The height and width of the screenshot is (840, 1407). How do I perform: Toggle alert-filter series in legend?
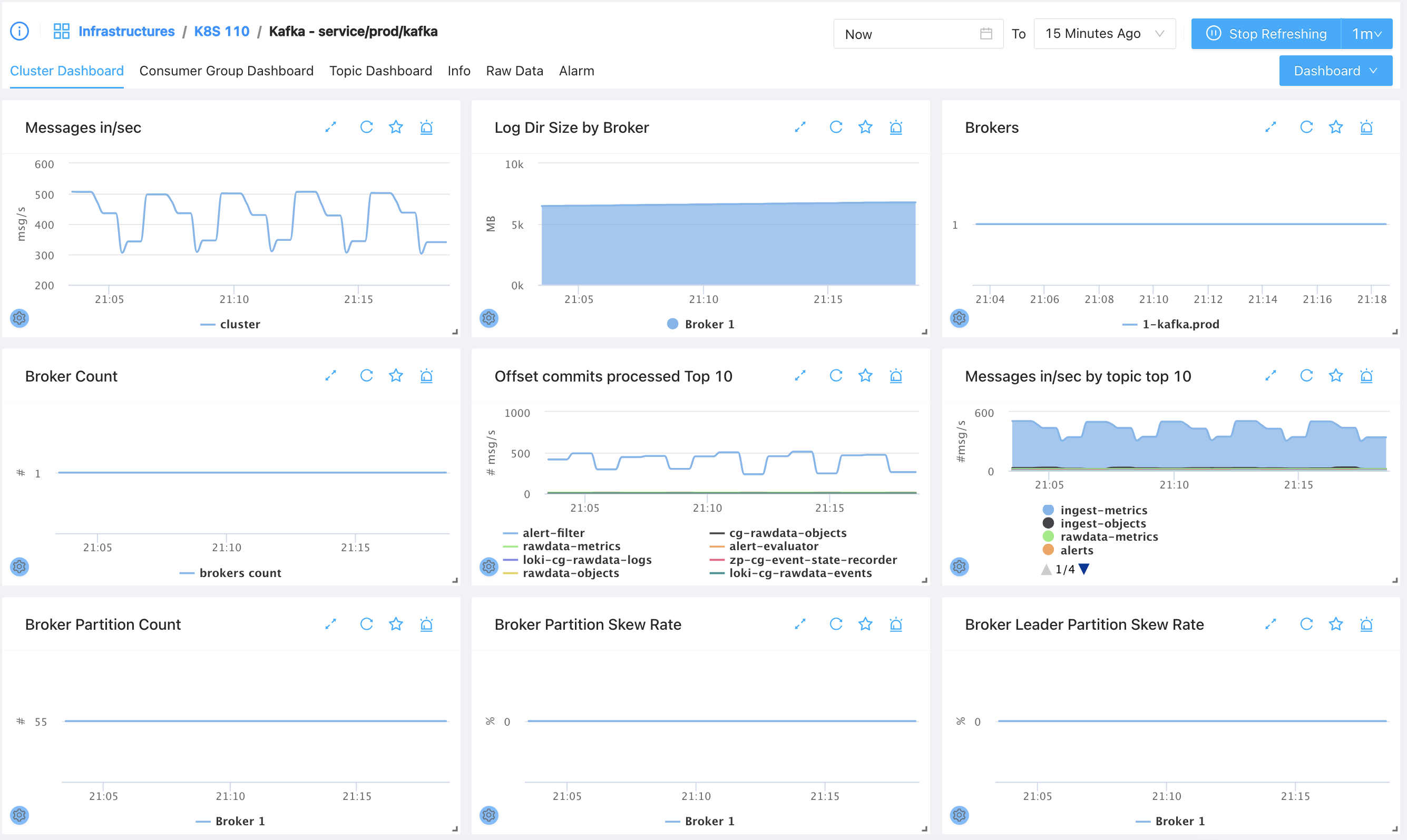(x=553, y=533)
